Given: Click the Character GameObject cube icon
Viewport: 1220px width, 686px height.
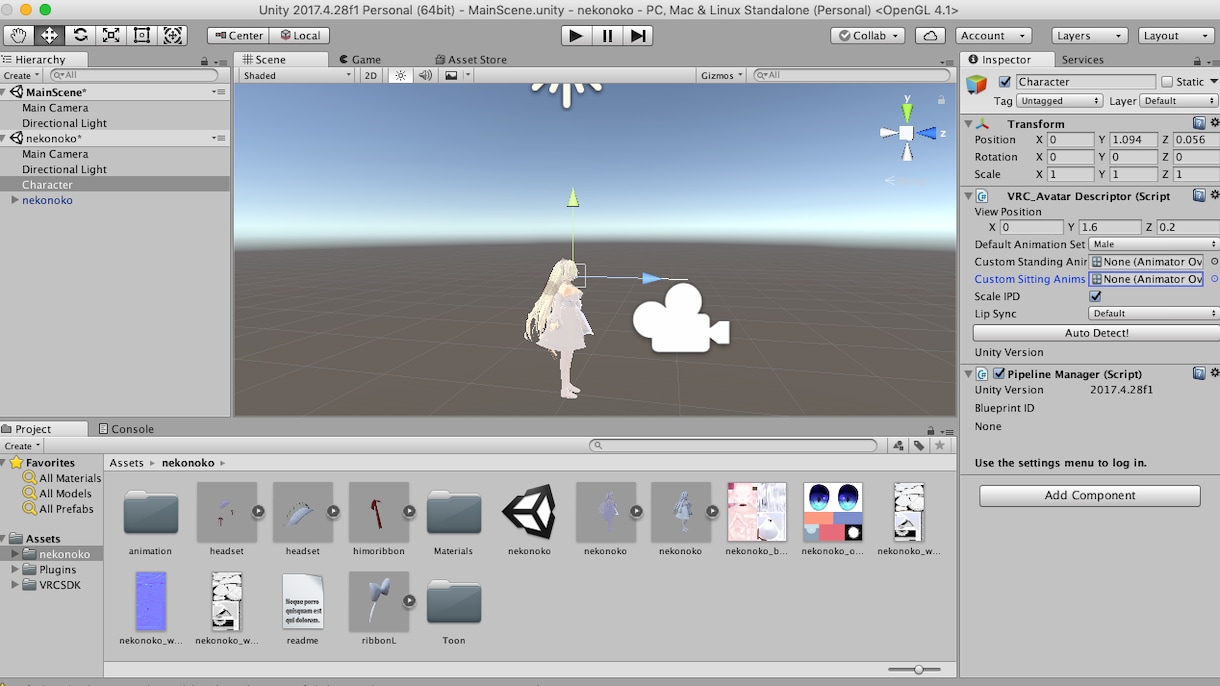Looking at the screenshot, I should (977, 86).
